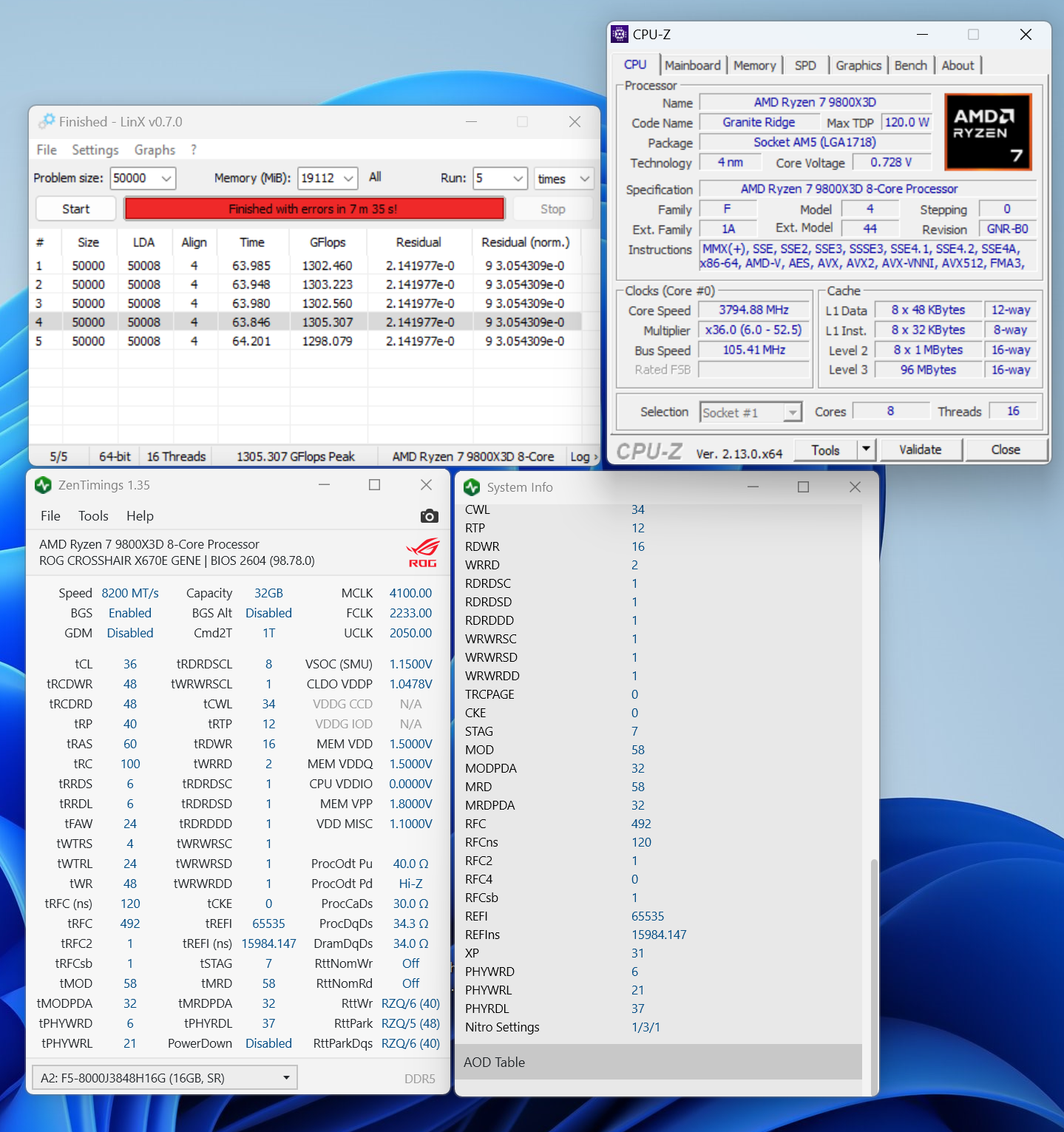Open the DIMM slot A2 selector in ZenTimings
1064x1132 pixels.
[x=165, y=1078]
